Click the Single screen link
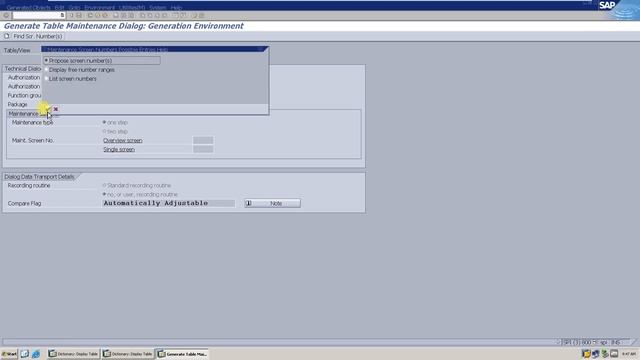This screenshot has height=360, width=640. coord(119,149)
